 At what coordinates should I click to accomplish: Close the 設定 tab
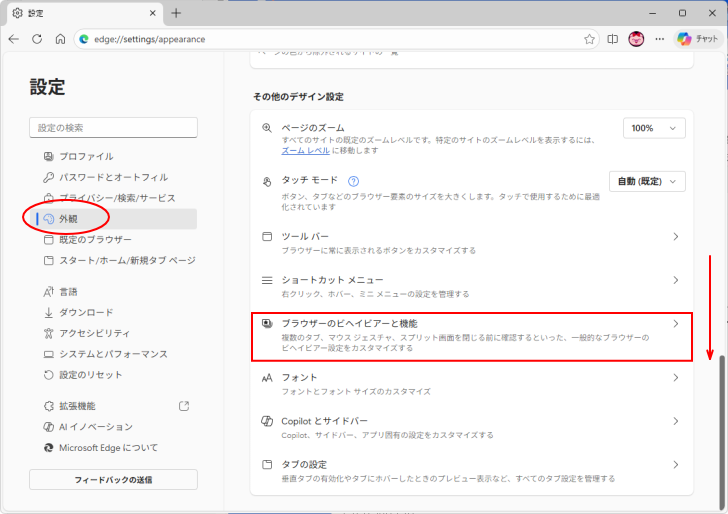click(152, 13)
